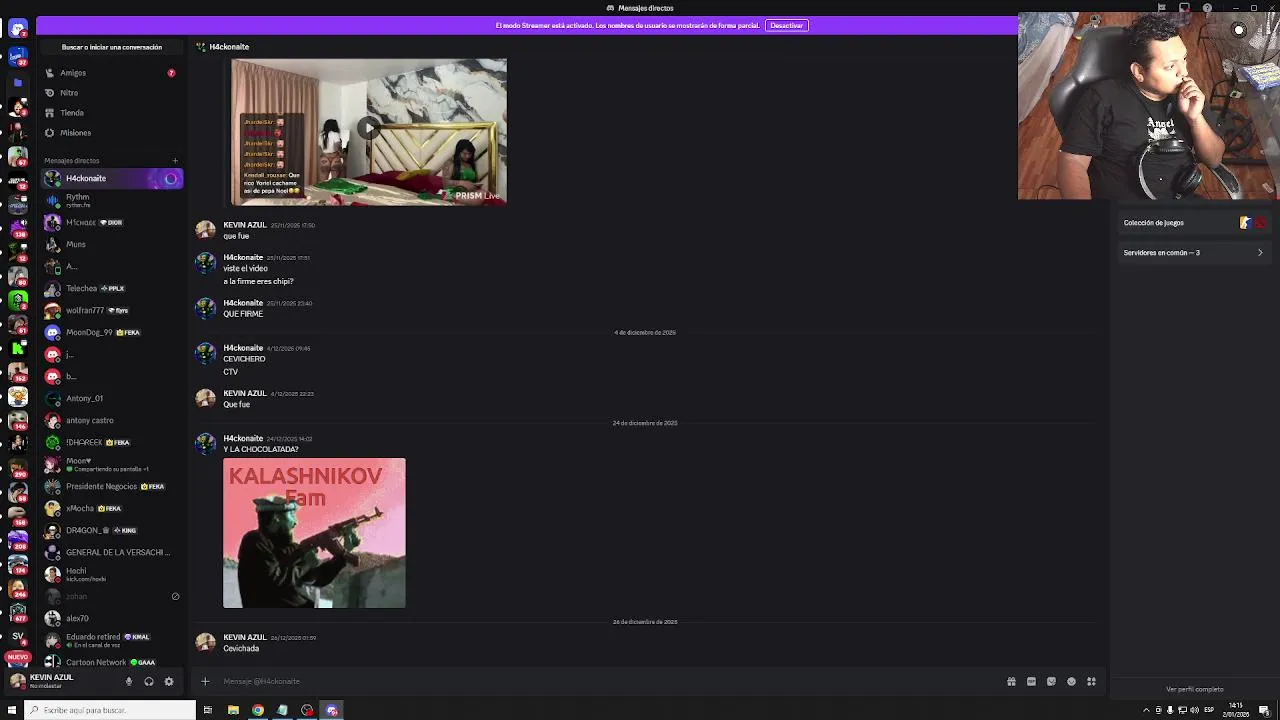
Task: Open emoji picker icon
Action: [x=1071, y=681]
